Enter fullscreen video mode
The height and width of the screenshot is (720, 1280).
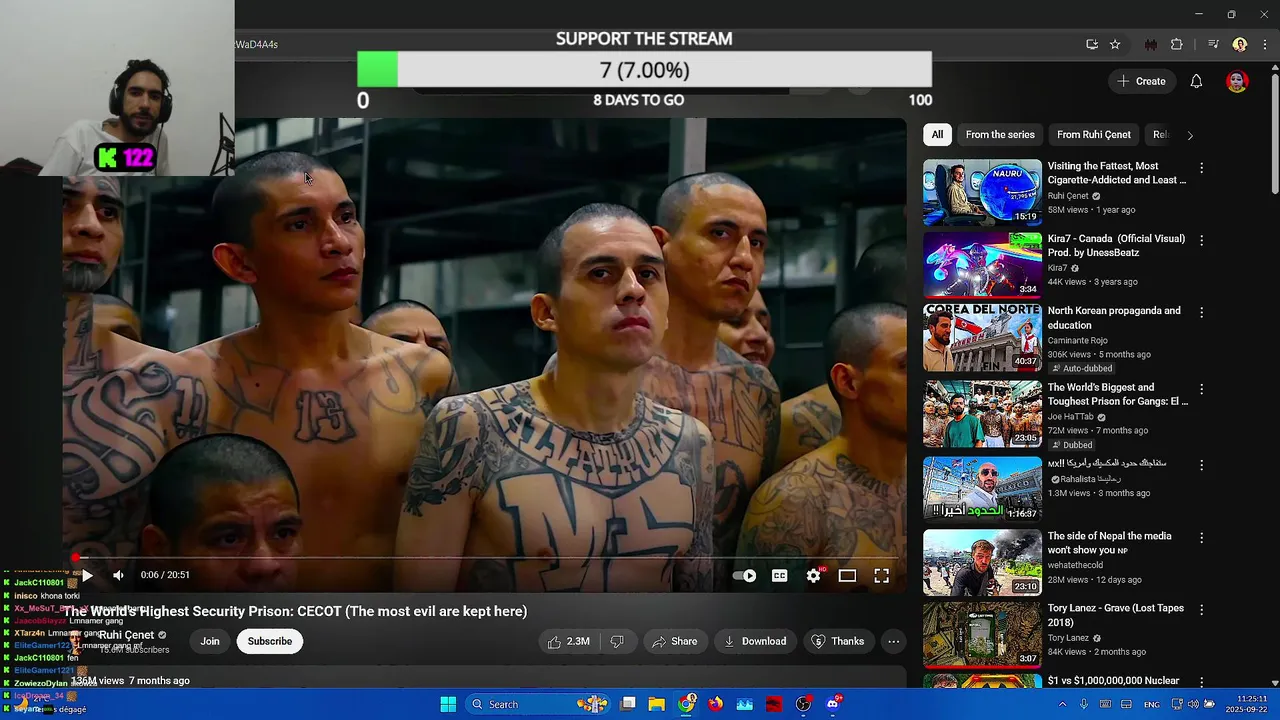pos(881,575)
